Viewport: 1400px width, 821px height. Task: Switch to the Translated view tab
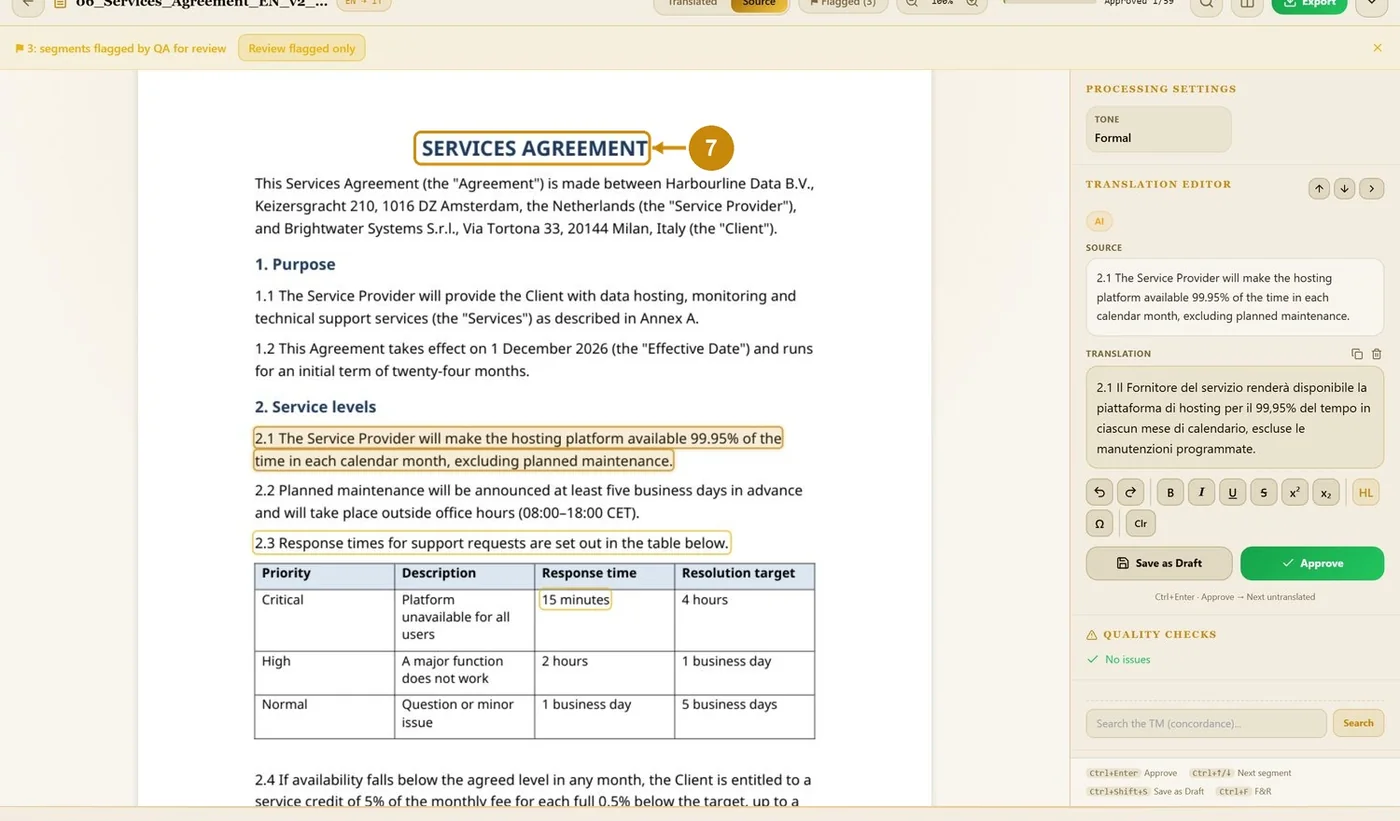693,4
